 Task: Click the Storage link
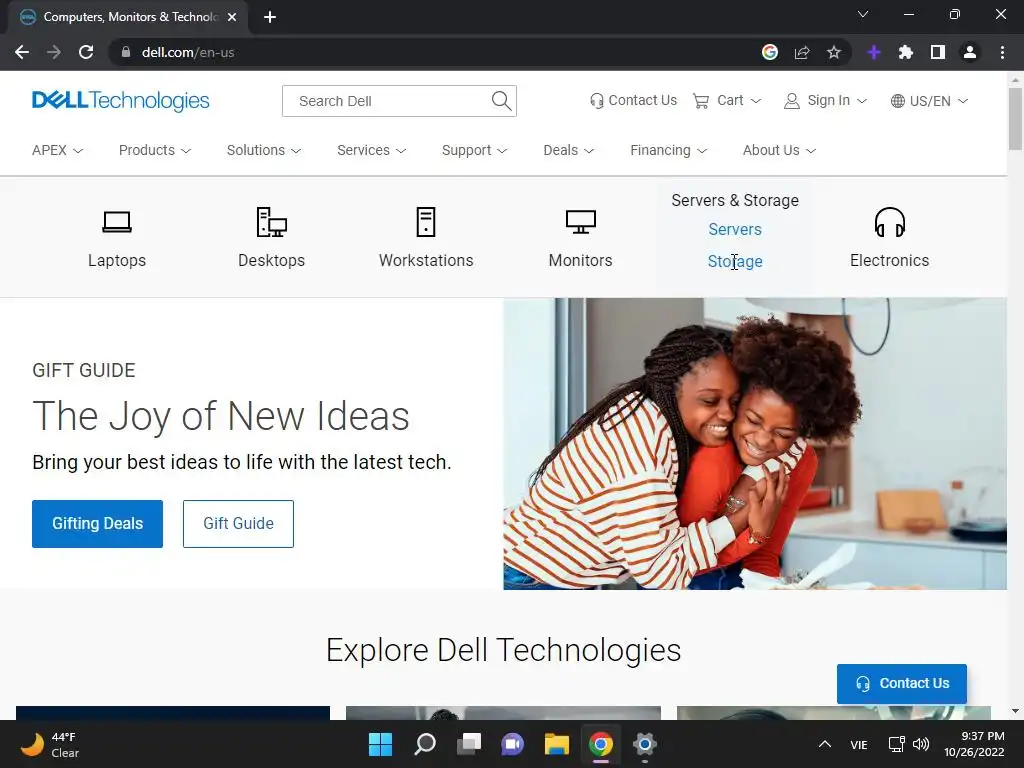click(735, 261)
